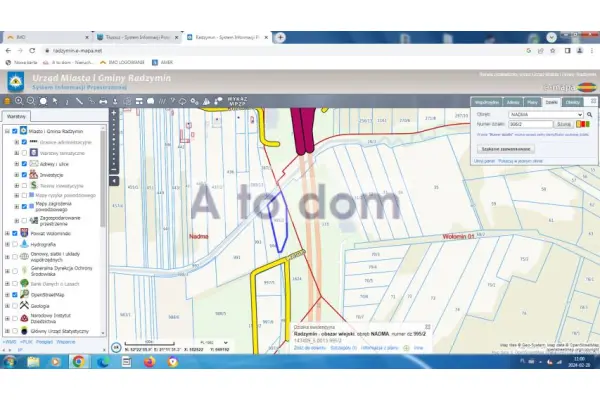Screen dimensions: 600x400
Task: Enable the Hydrografia layer checkbox
Action: point(15,244)
